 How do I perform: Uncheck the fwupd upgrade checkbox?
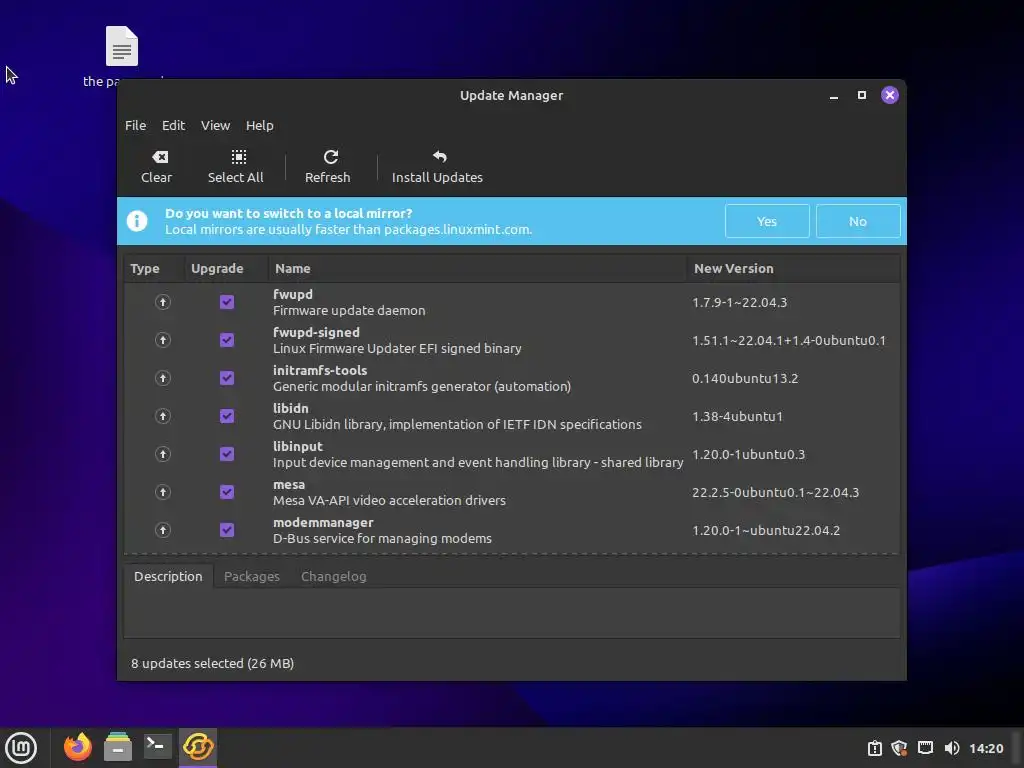[x=227, y=302]
